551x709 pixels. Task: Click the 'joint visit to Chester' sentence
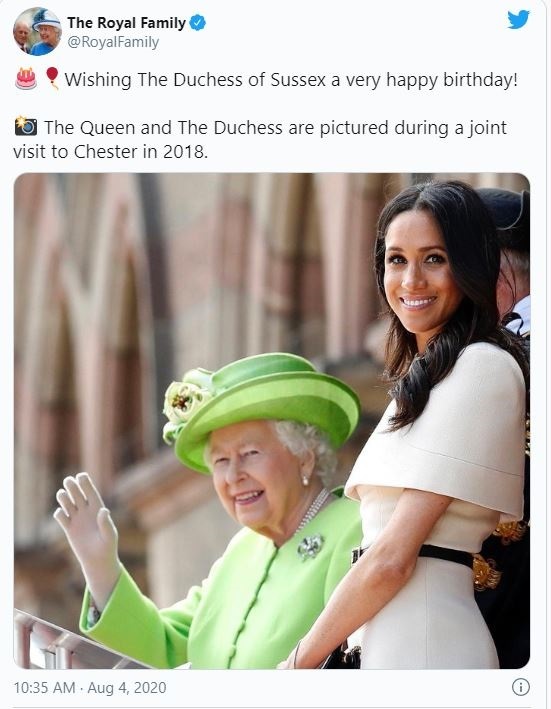click(x=259, y=139)
